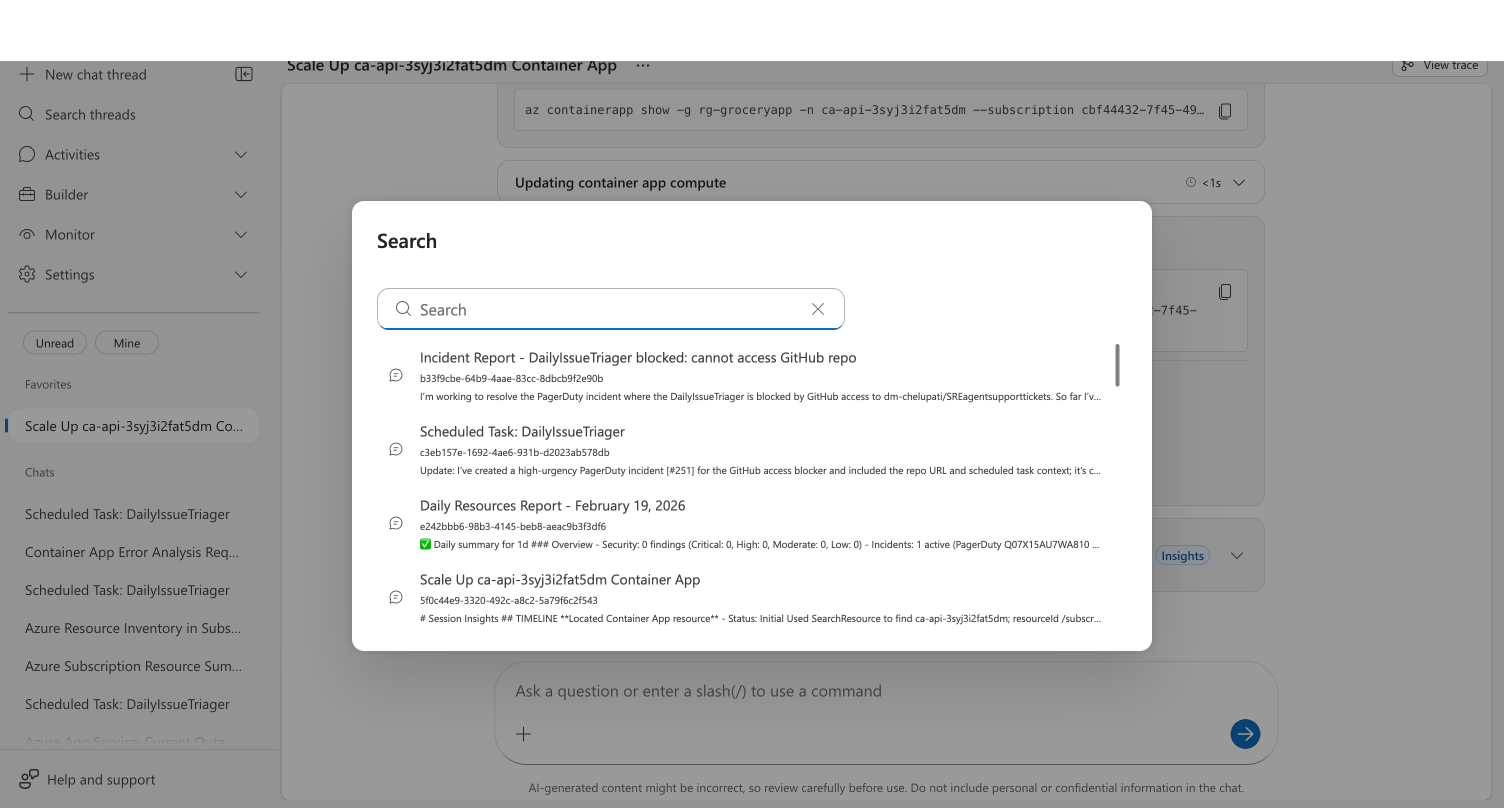Viewport: 1504px width, 808px height.
Task: Open Daily Resources Report February 19 result
Action: [x=745, y=524]
